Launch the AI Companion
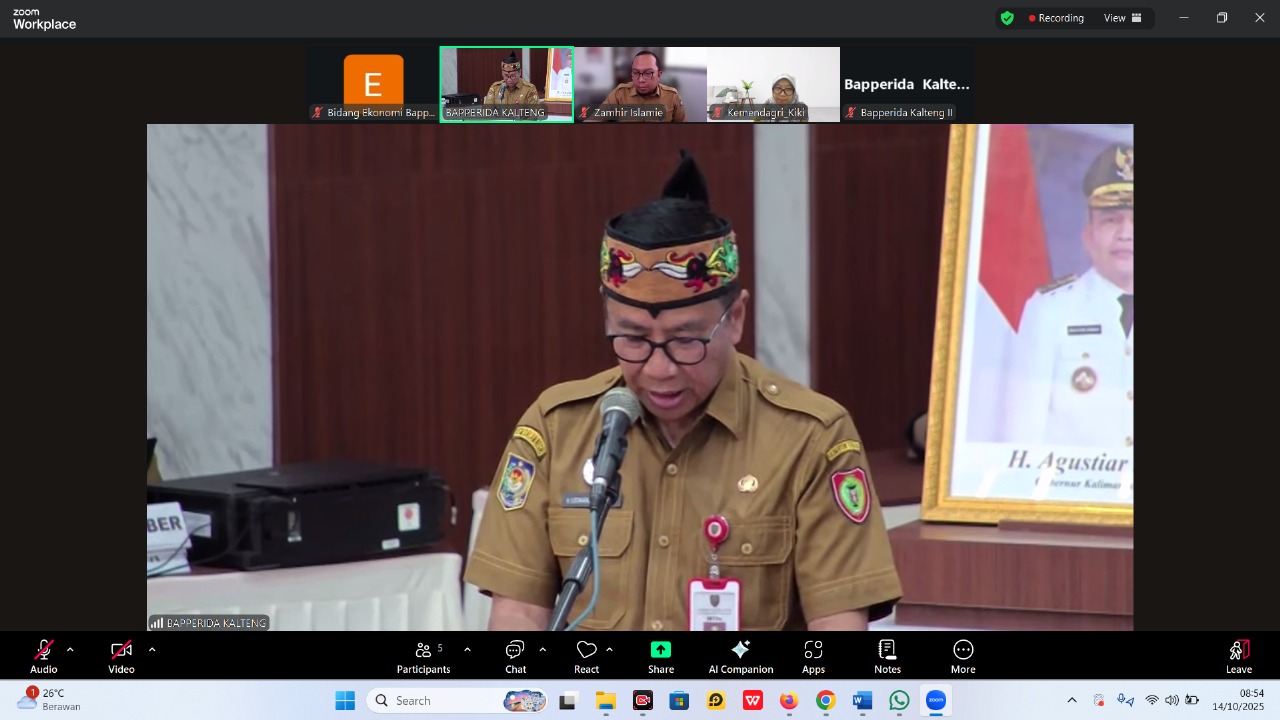 740,656
